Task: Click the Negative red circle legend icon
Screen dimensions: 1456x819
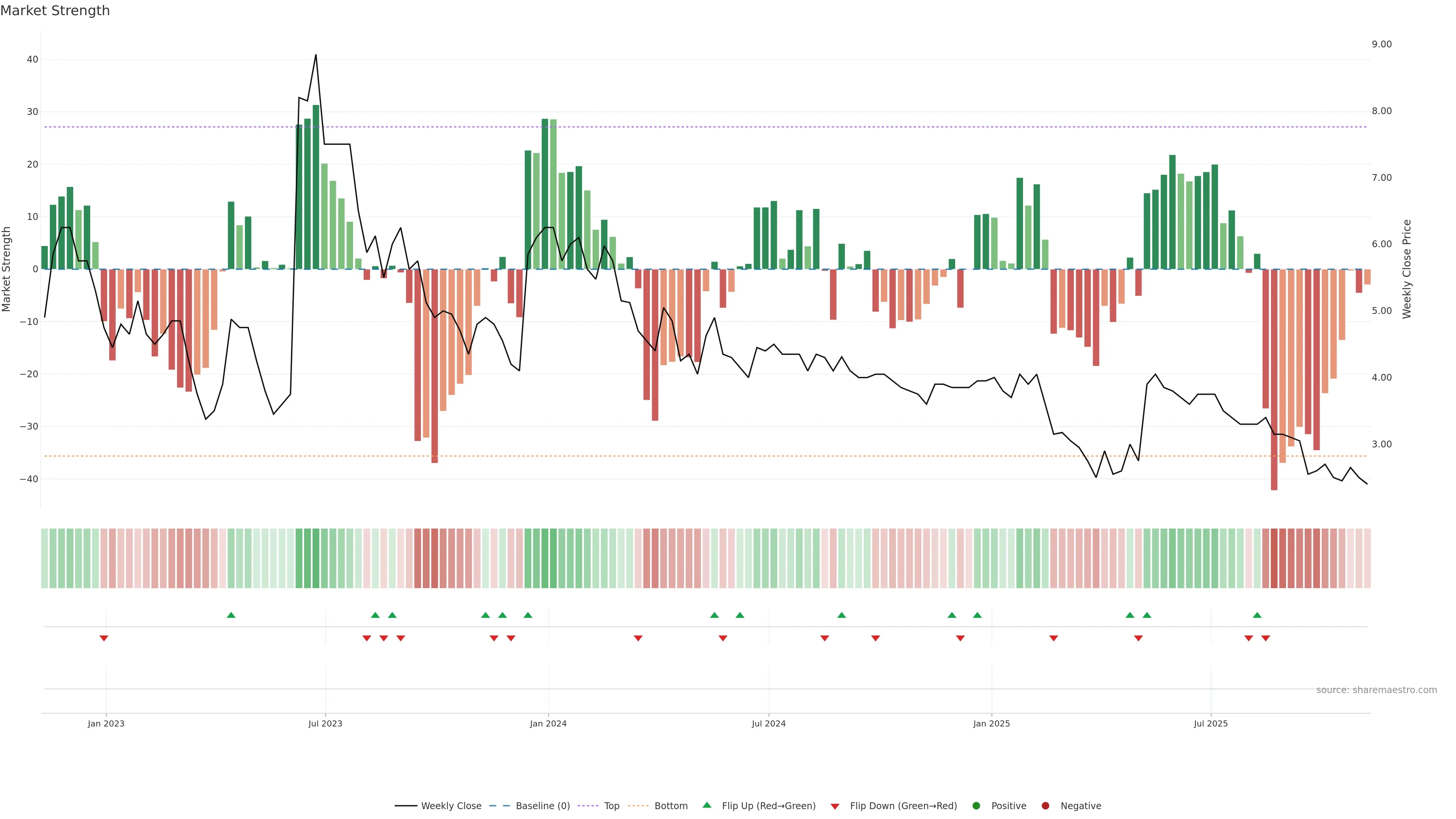Action: (1045, 806)
